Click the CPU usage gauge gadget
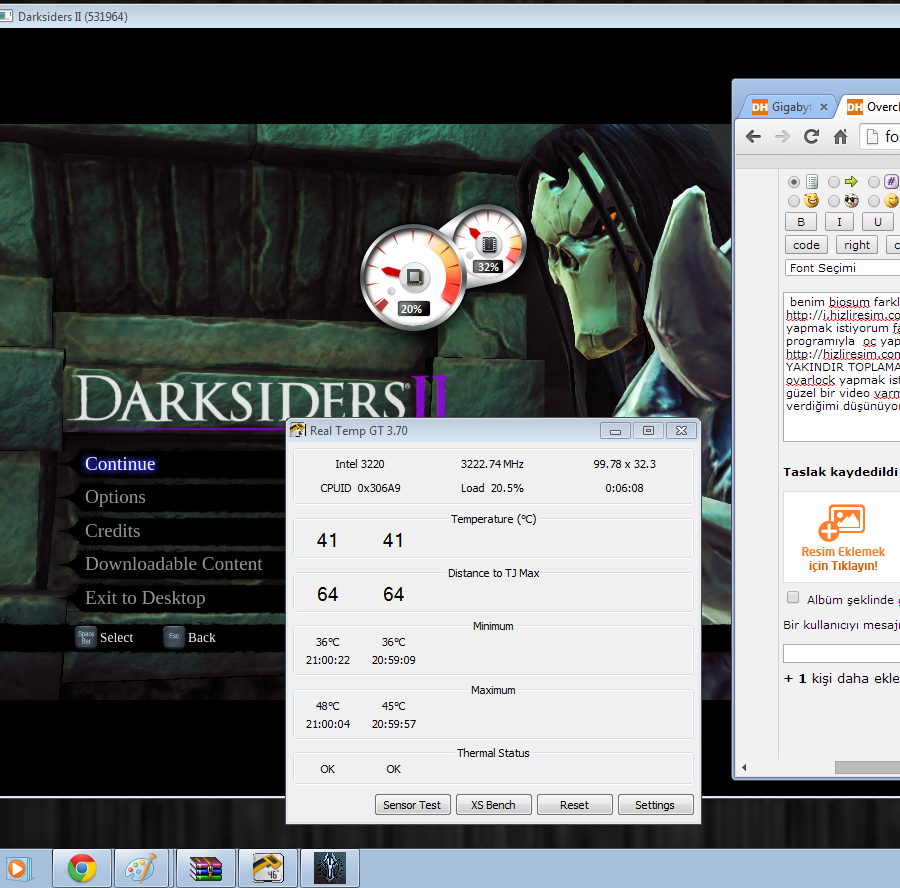Viewport: 900px width, 888px height. (x=412, y=278)
